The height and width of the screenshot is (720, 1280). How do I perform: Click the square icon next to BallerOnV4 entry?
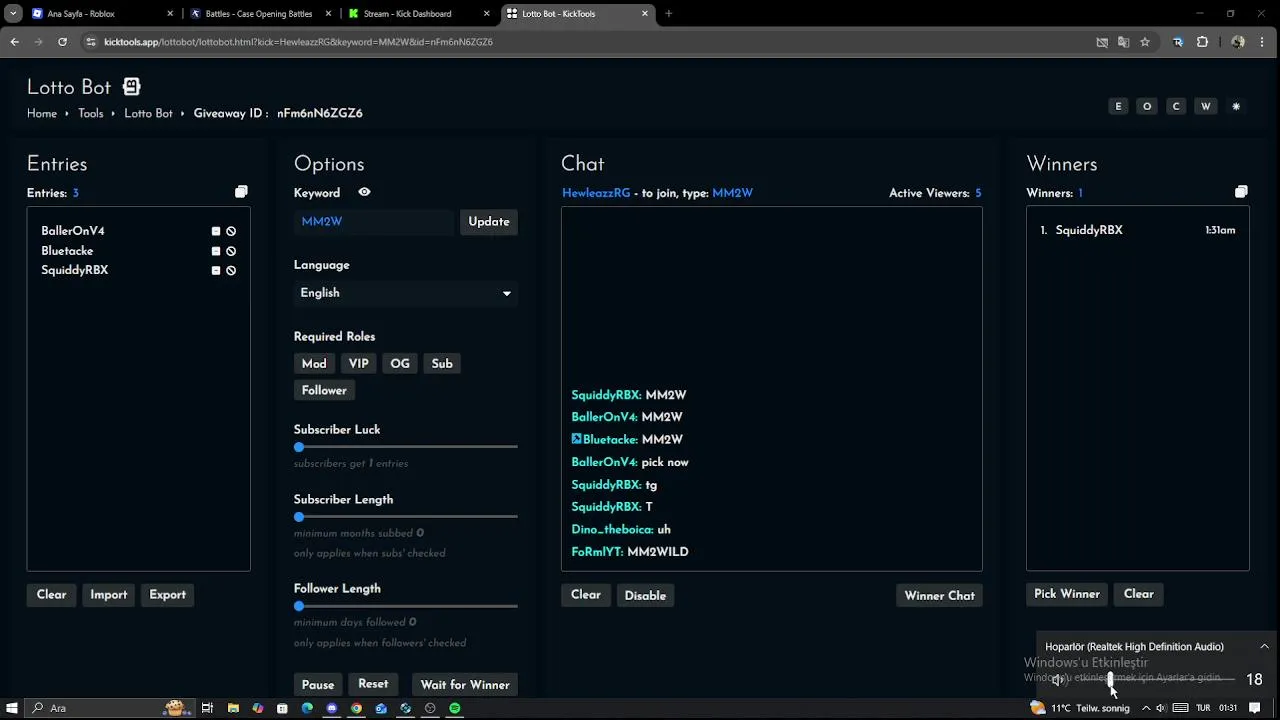(216, 231)
